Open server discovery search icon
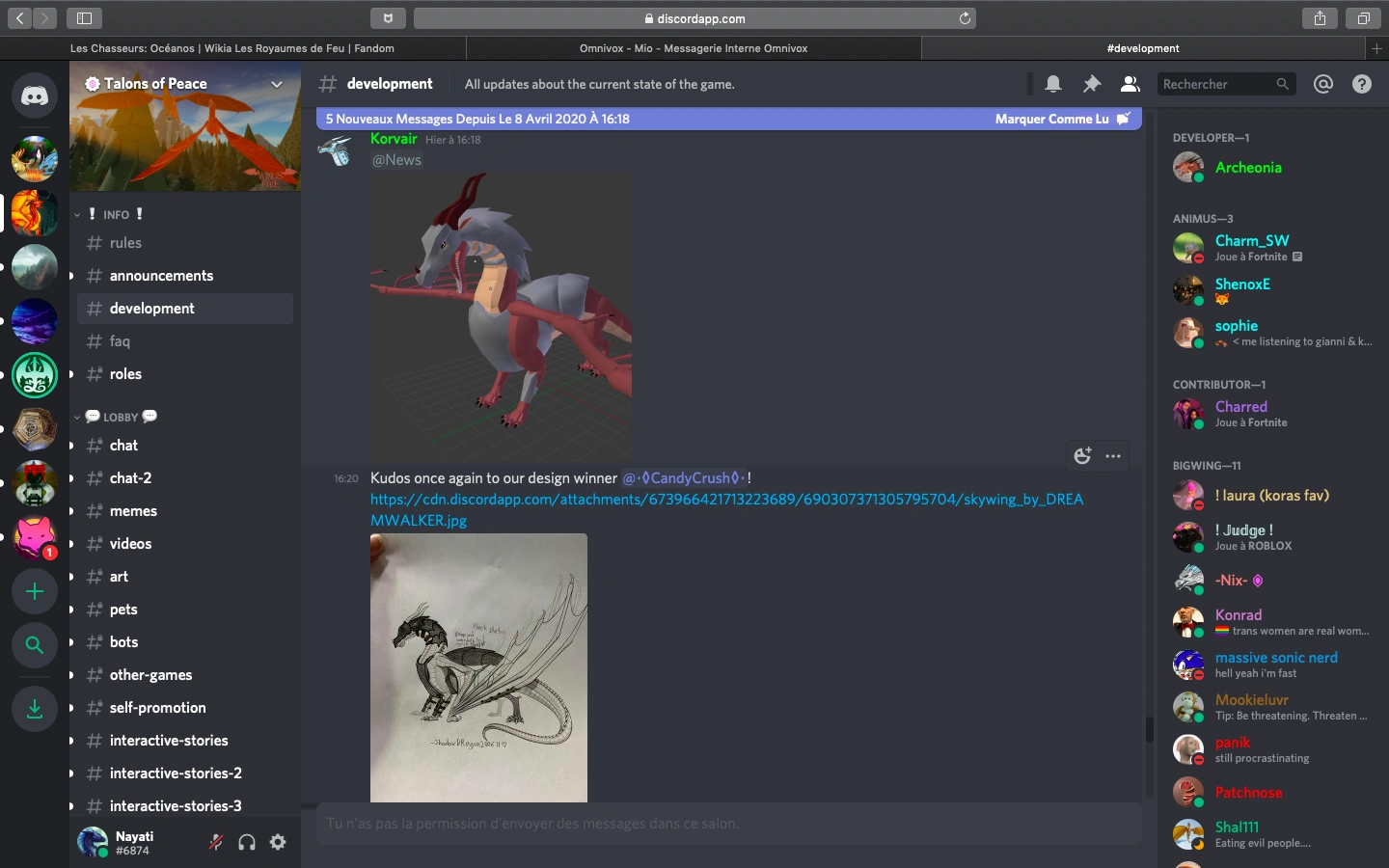Viewport: 1389px width, 868px height. click(x=35, y=645)
